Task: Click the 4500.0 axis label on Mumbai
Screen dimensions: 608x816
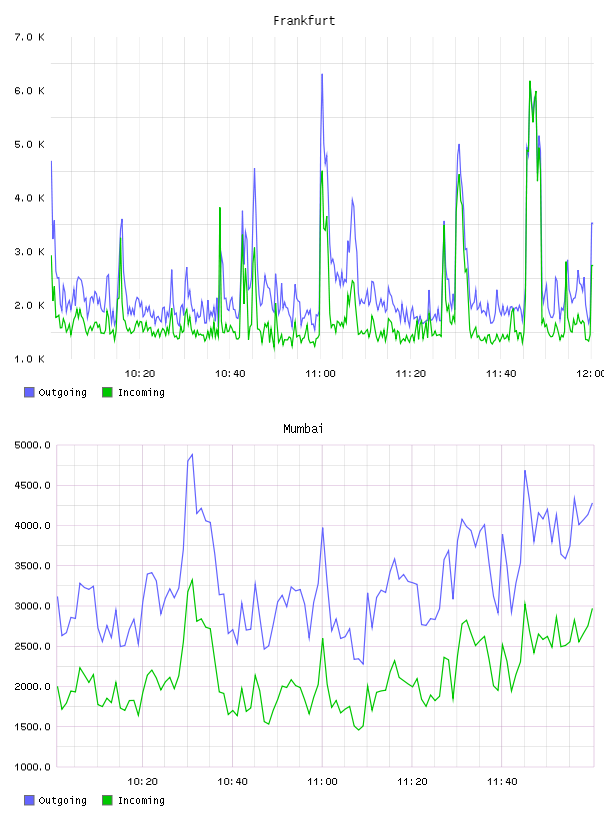Action: tap(33, 485)
